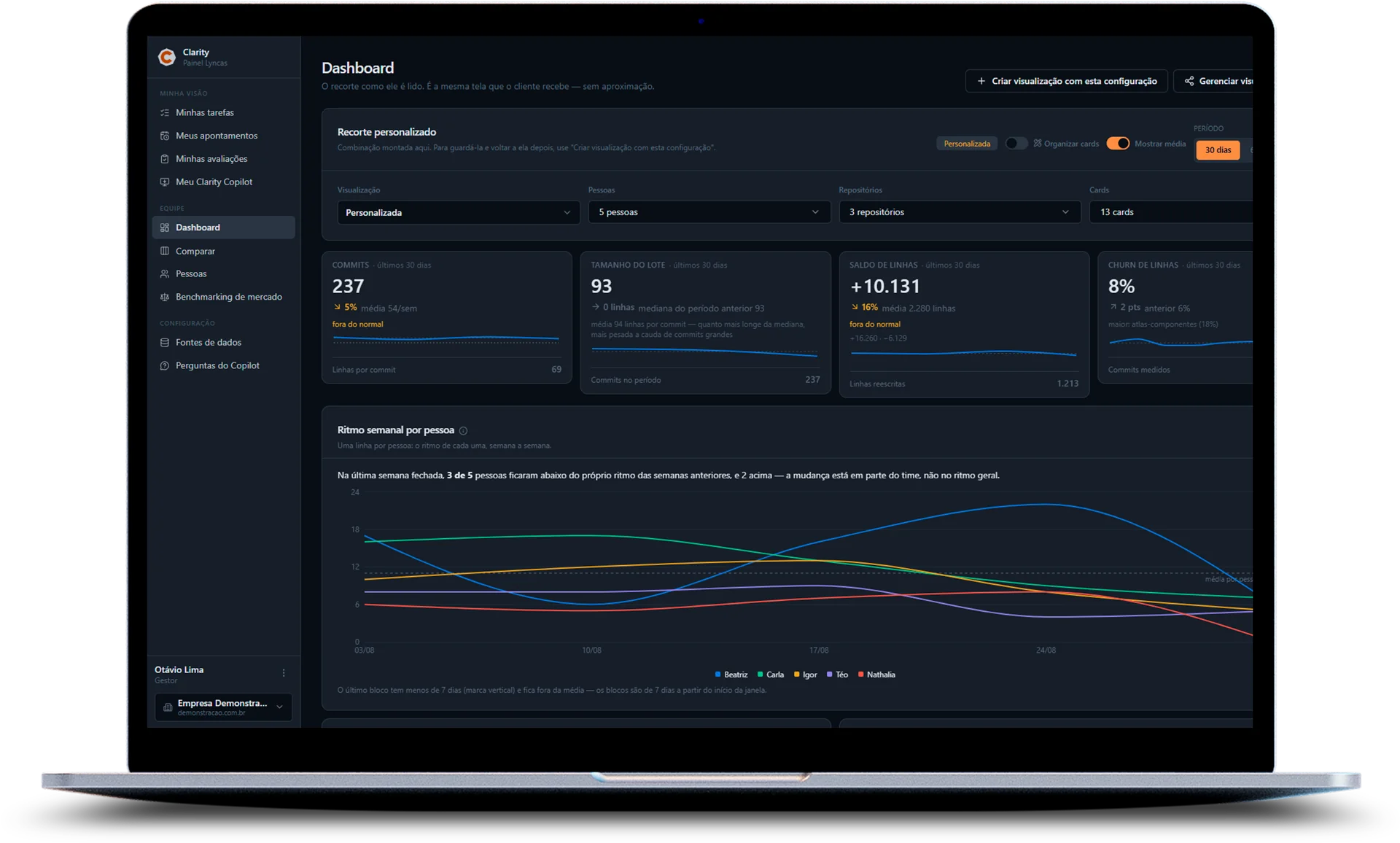Click the Minhas tarefas list icon

coord(165,113)
